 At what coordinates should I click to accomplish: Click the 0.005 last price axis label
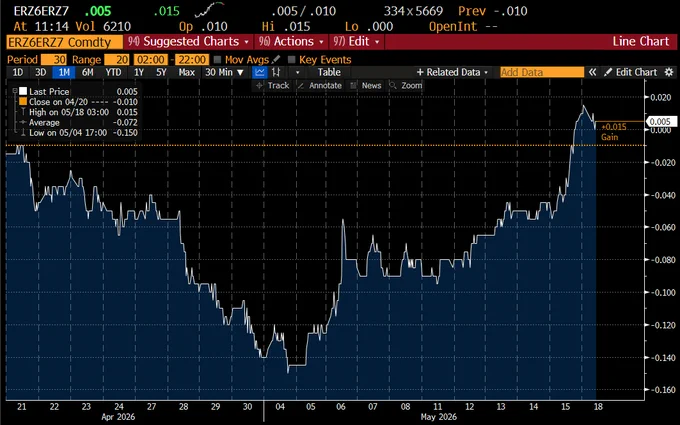click(x=661, y=122)
